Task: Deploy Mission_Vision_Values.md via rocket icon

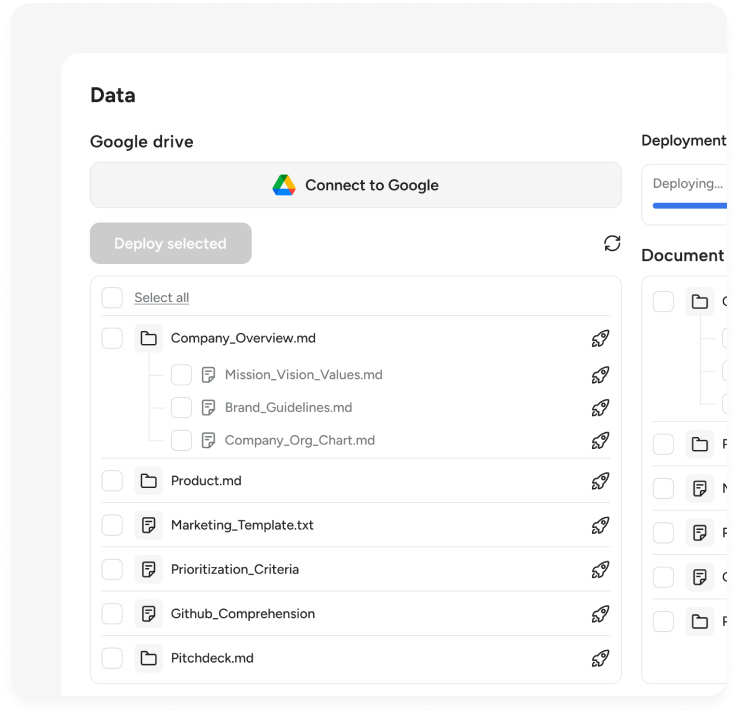Action: click(600, 375)
